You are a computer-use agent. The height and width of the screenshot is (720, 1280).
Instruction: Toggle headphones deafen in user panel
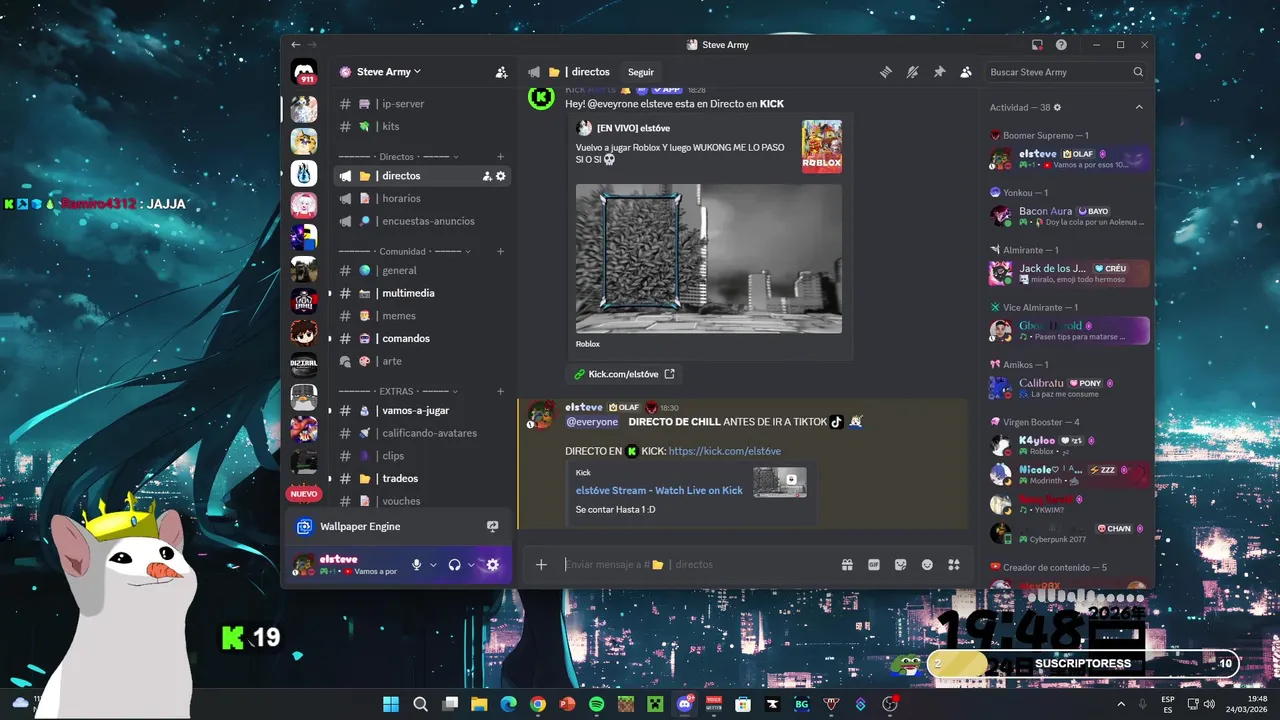coord(455,565)
